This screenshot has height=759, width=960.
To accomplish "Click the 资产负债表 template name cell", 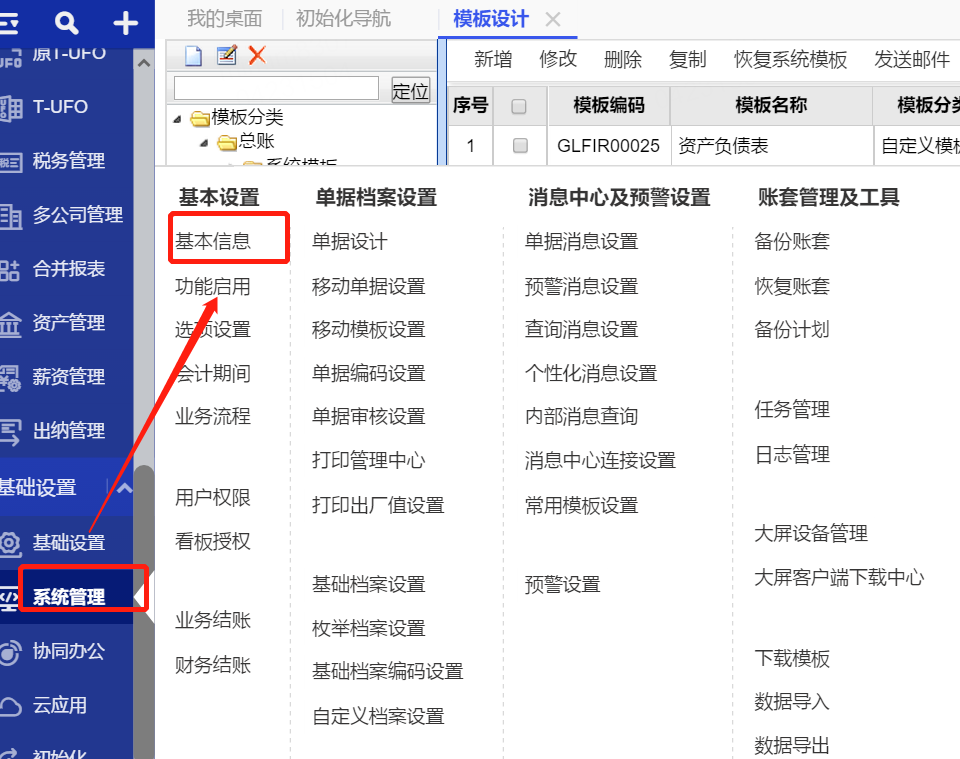I will (772, 146).
